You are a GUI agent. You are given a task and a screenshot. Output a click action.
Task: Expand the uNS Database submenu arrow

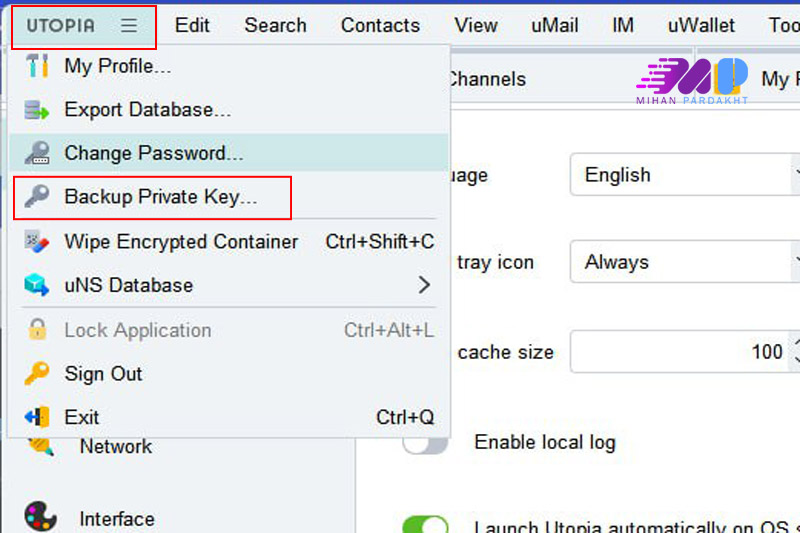click(424, 286)
